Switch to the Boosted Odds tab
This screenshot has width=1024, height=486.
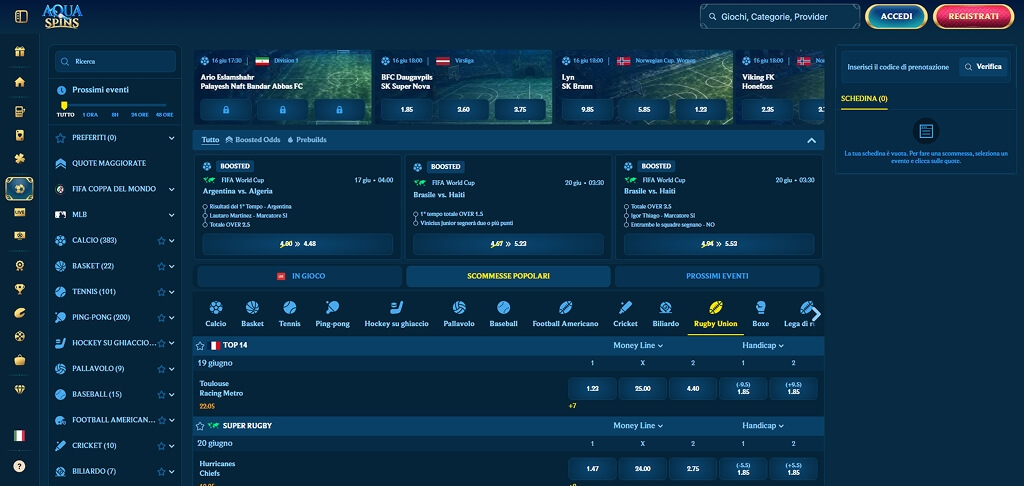click(x=253, y=140)
